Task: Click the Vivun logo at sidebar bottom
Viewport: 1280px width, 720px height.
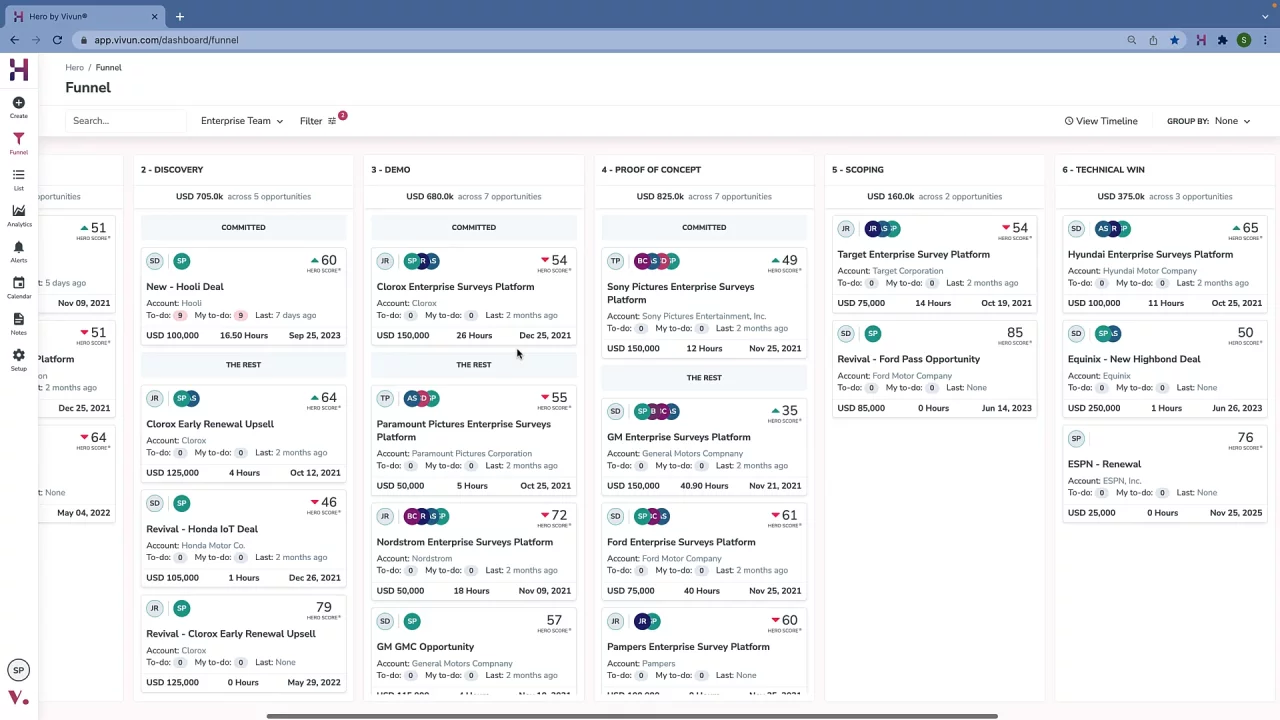Action: point(18,697)
